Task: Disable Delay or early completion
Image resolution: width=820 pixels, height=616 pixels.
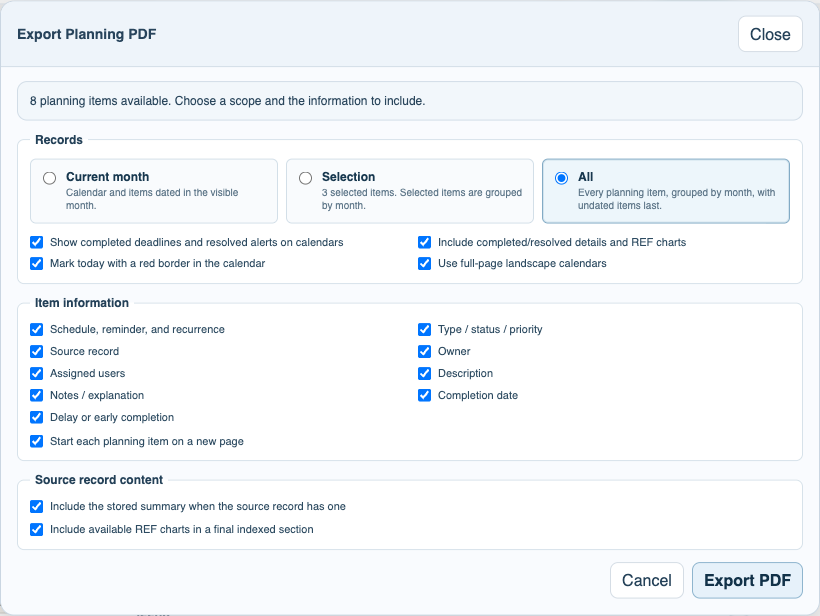Action: (x=37, y=417)
